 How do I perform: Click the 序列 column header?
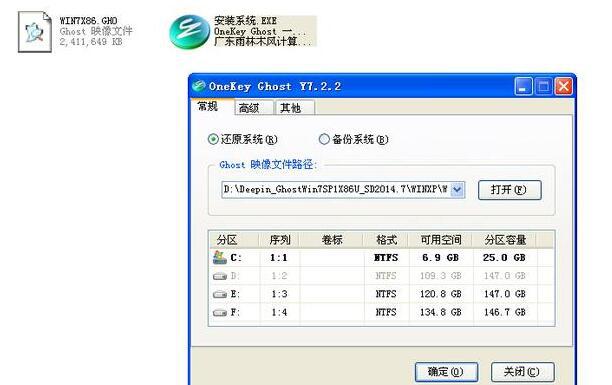pyautogui.click(x=279, y=240)
